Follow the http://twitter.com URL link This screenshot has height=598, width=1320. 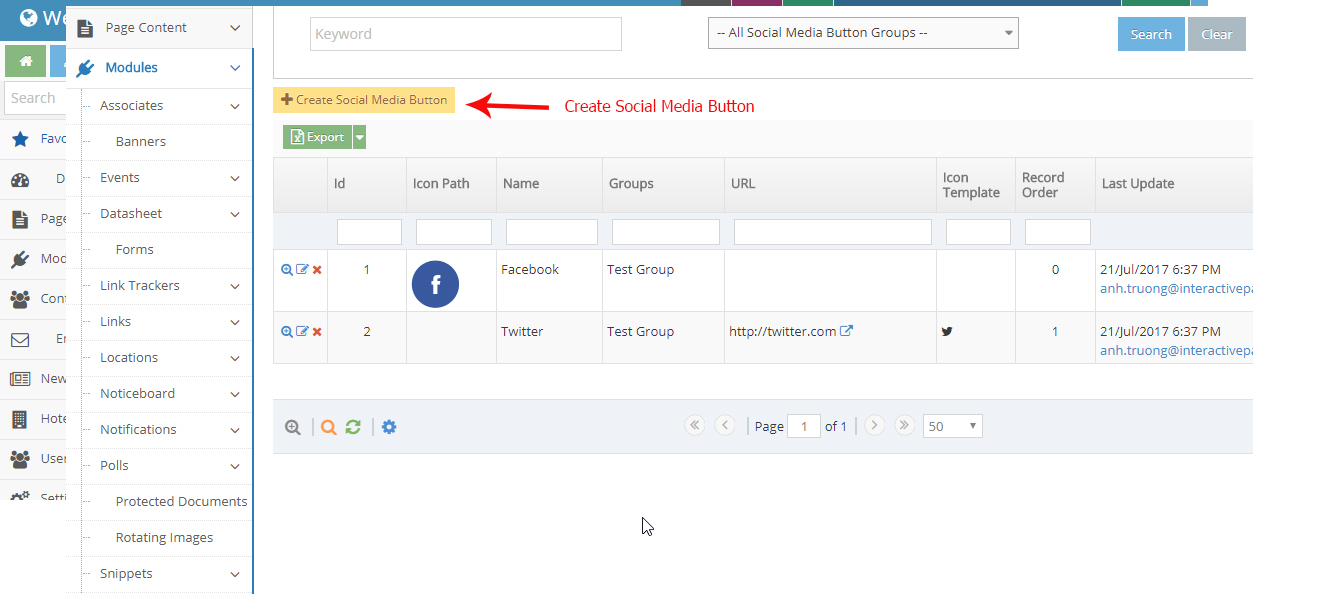(785, 330)
